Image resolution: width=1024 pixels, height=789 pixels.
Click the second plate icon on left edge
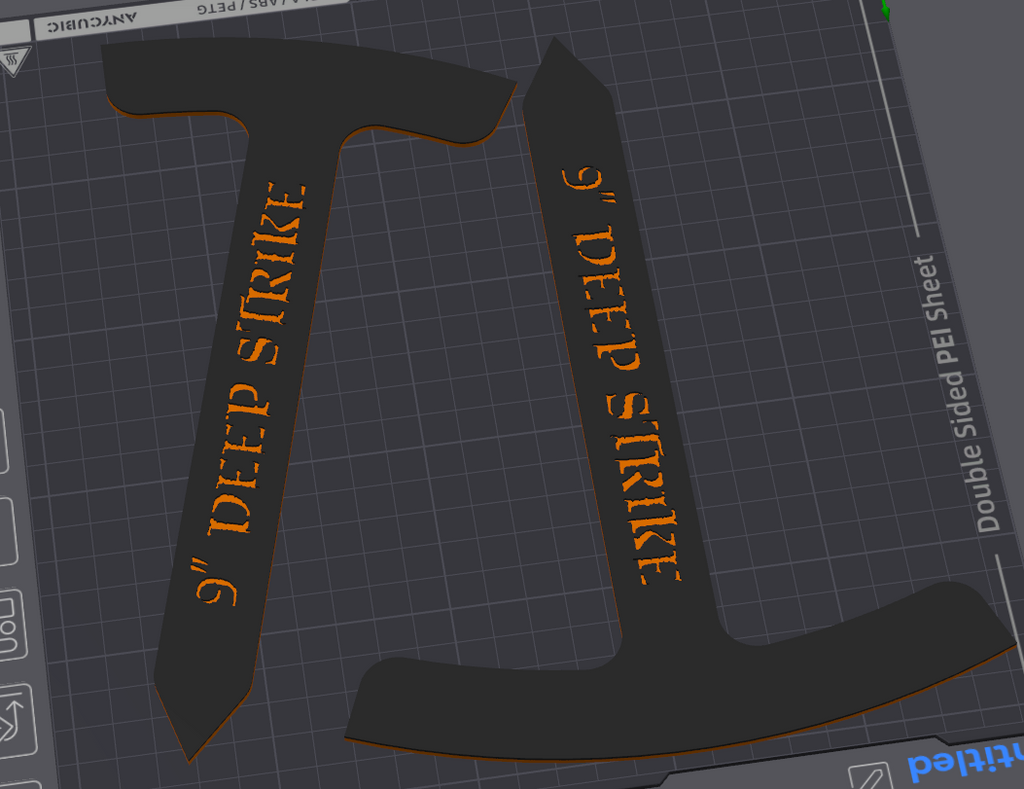7,532
